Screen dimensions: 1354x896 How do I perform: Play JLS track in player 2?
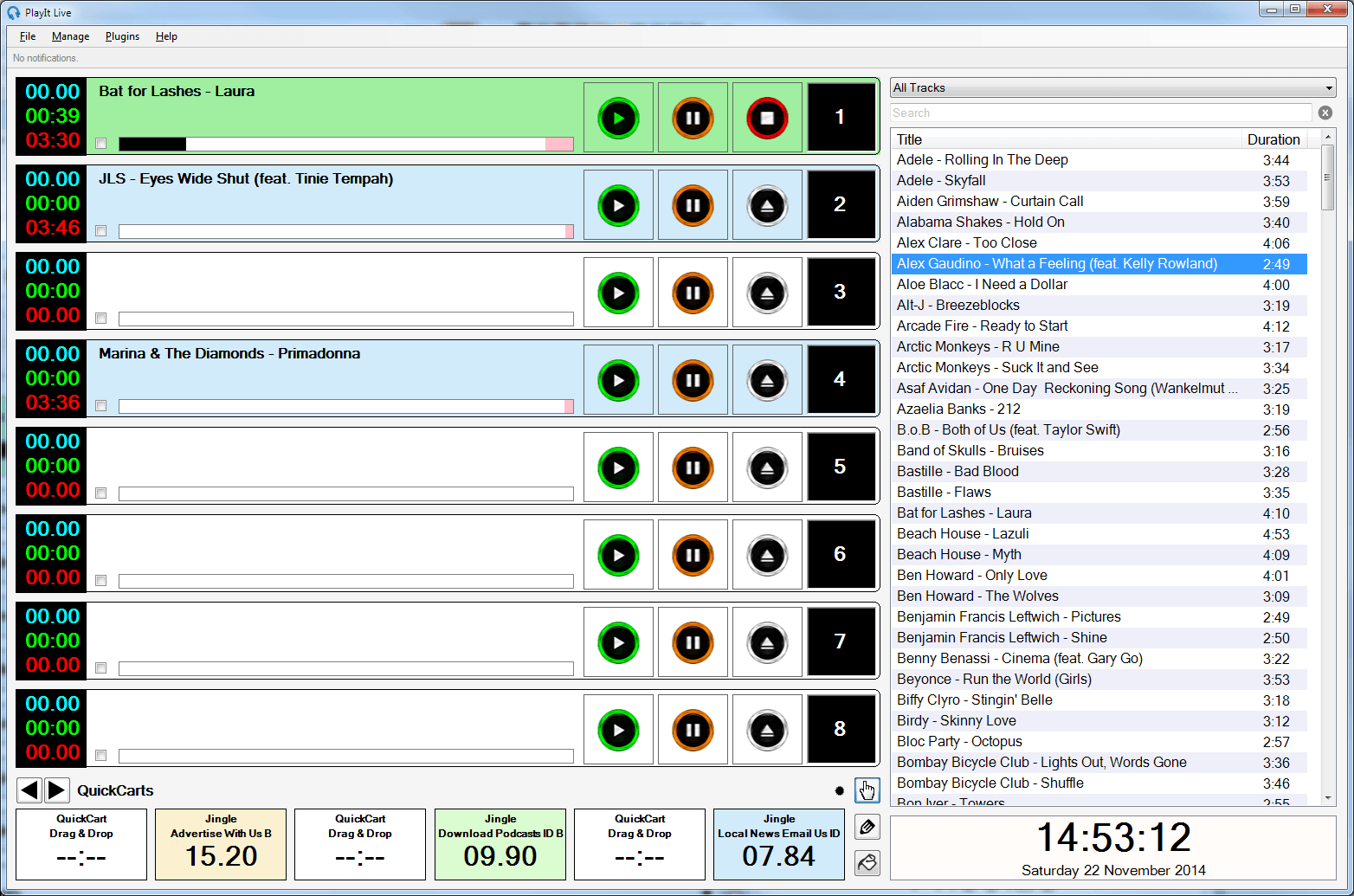click(618, 205)
